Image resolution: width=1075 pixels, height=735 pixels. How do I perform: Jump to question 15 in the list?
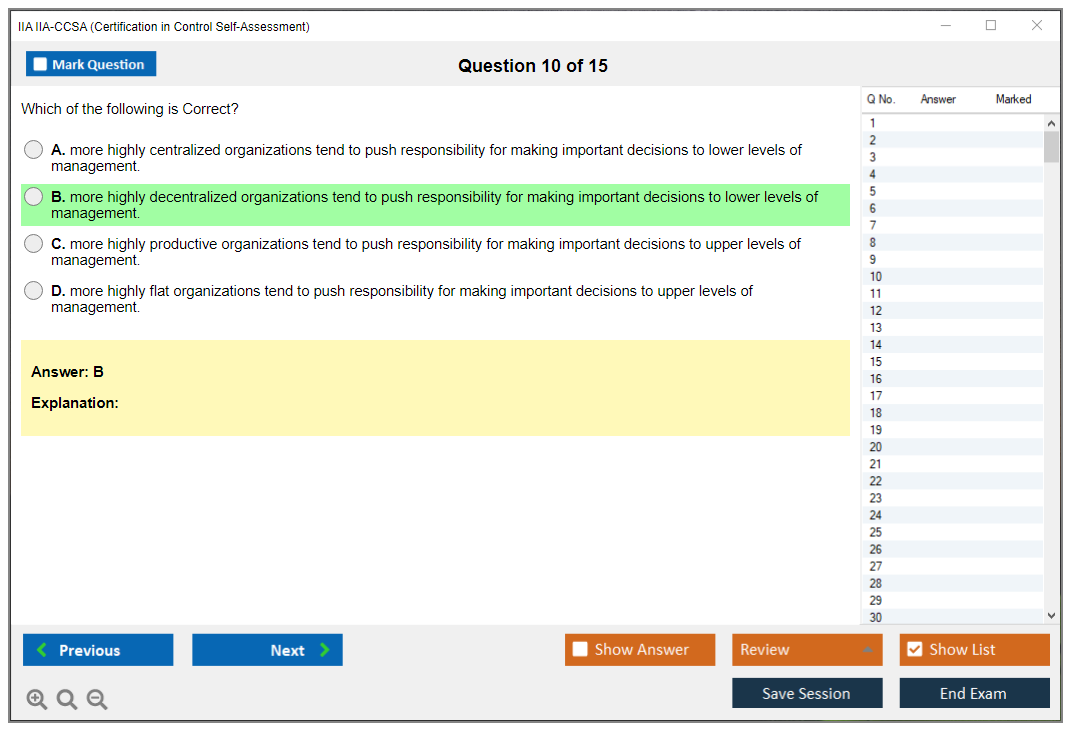click(876, 362)
